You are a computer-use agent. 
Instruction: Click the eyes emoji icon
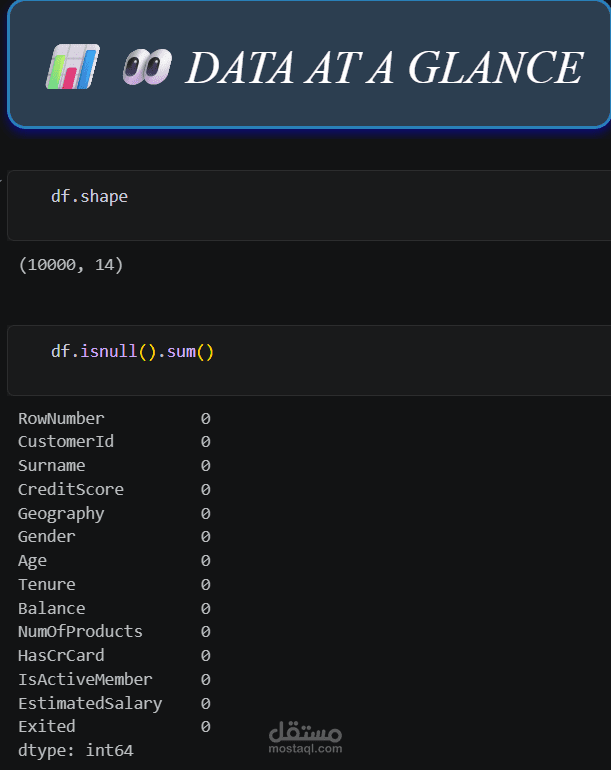pos(147,67)
